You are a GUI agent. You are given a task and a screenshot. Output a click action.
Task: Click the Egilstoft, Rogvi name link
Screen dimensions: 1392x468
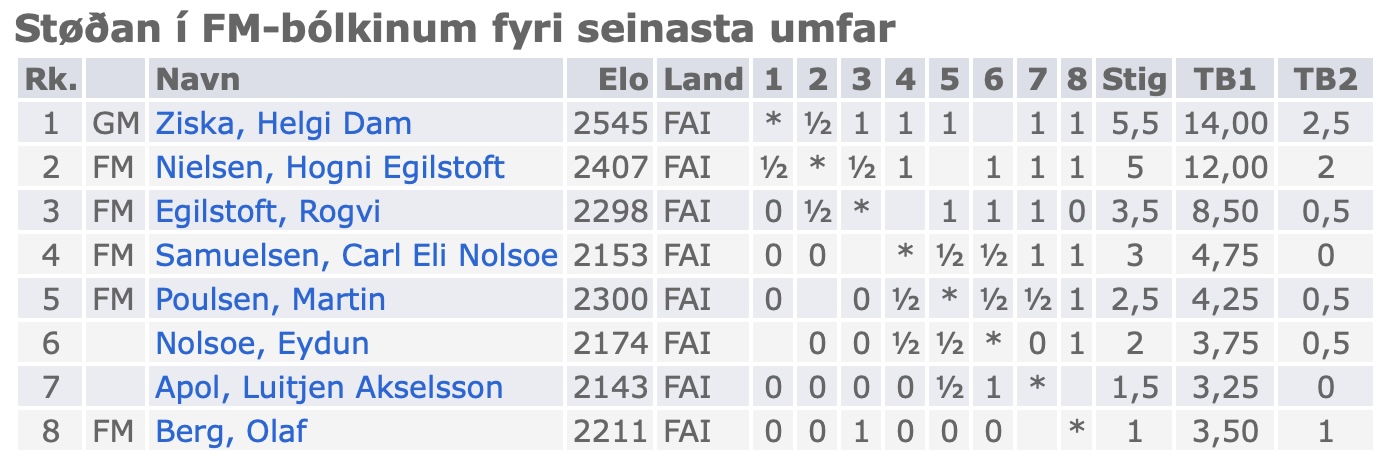(x=268, y=212)
